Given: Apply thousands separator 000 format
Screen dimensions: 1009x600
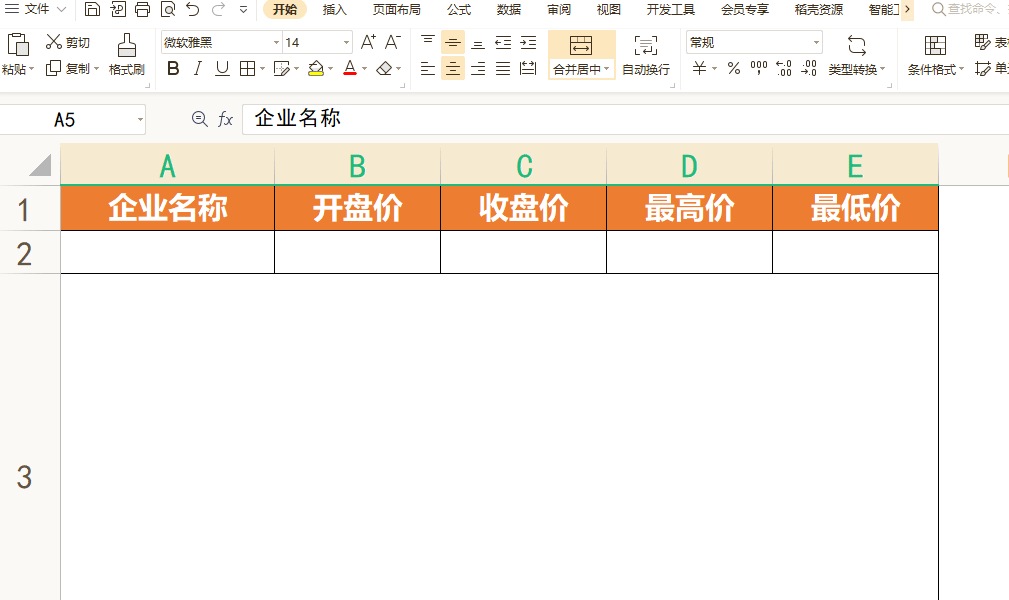Looking at the screenshot, I should (x=759, y=68).
